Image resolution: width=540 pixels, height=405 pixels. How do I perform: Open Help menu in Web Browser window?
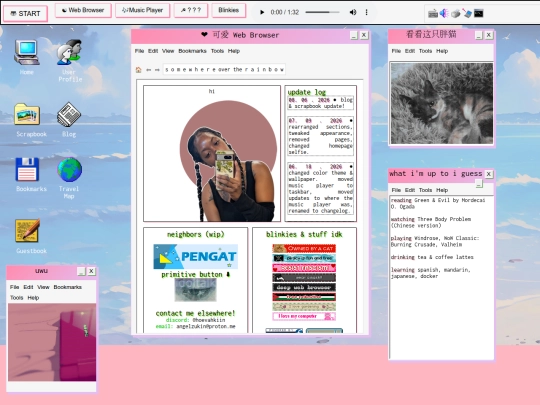pyautogui.click(x=234, y=51)
